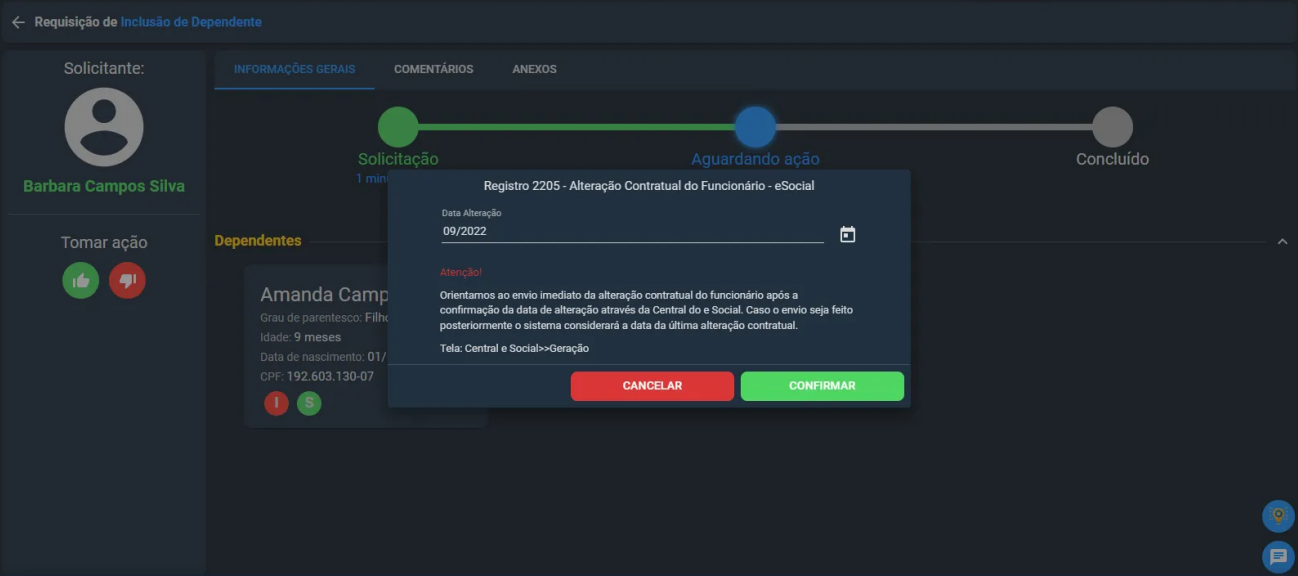Click the lightbulb tips icon
Screen dimensions: 1298x576
(1277, 516)
